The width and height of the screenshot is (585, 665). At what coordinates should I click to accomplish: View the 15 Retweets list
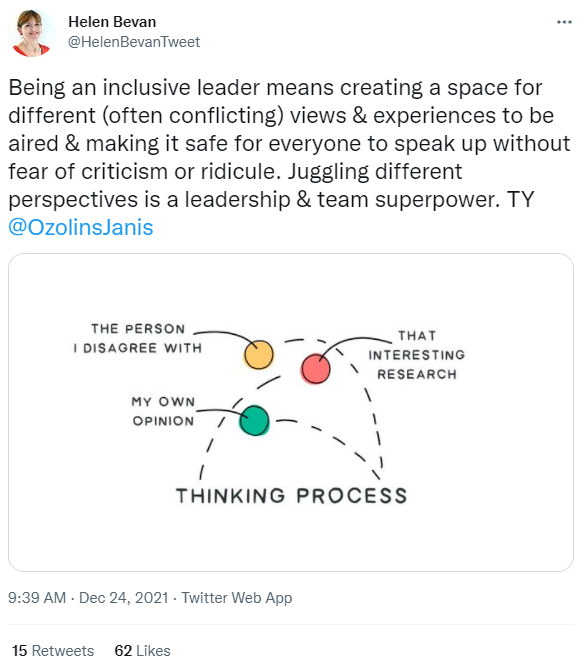(x=53, y=651)
